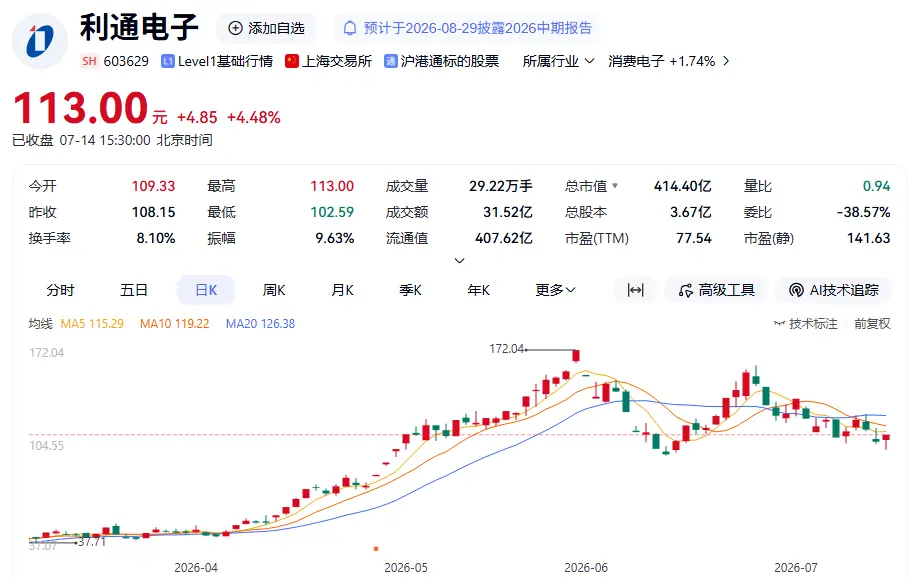Image resolution: width=915 pixels, height=579 pixels.
Task: Click the MA20 126.38 indicator label
Action: click(260, 323)
